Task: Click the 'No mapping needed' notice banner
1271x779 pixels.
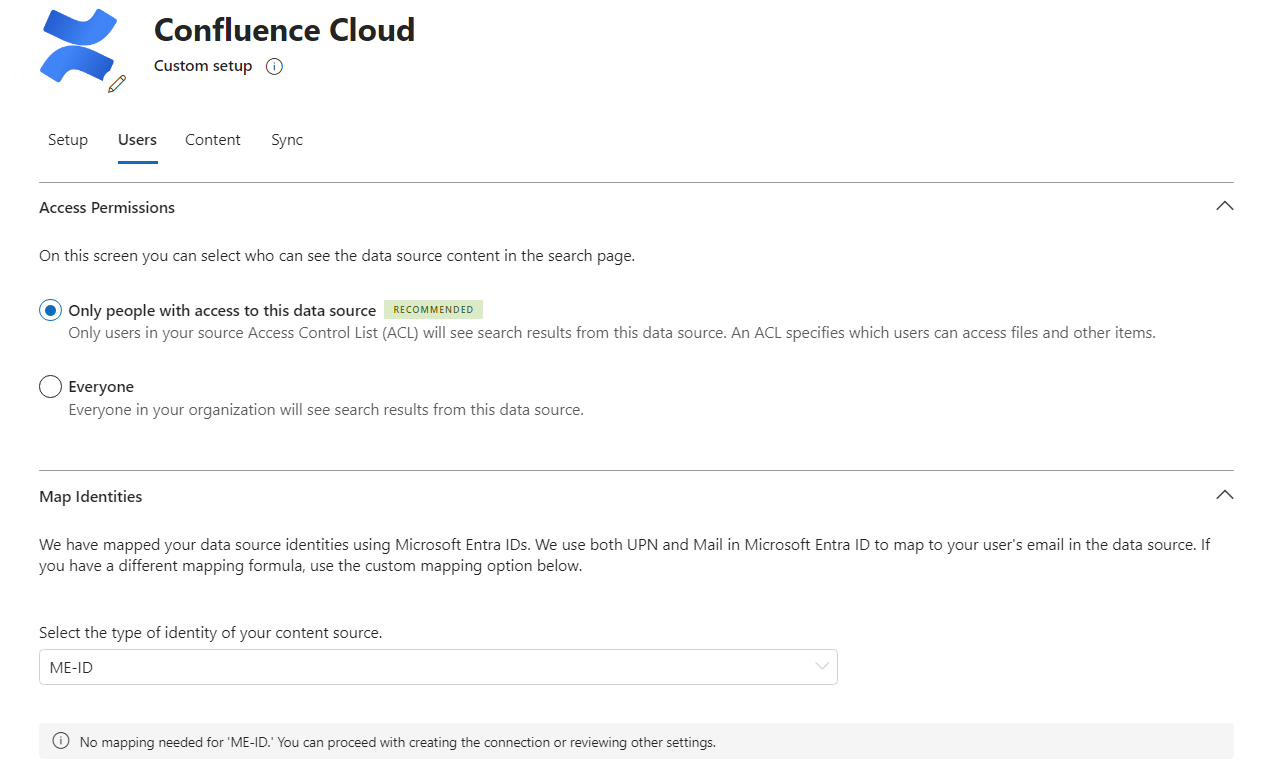Action: [x=636, y=741]
